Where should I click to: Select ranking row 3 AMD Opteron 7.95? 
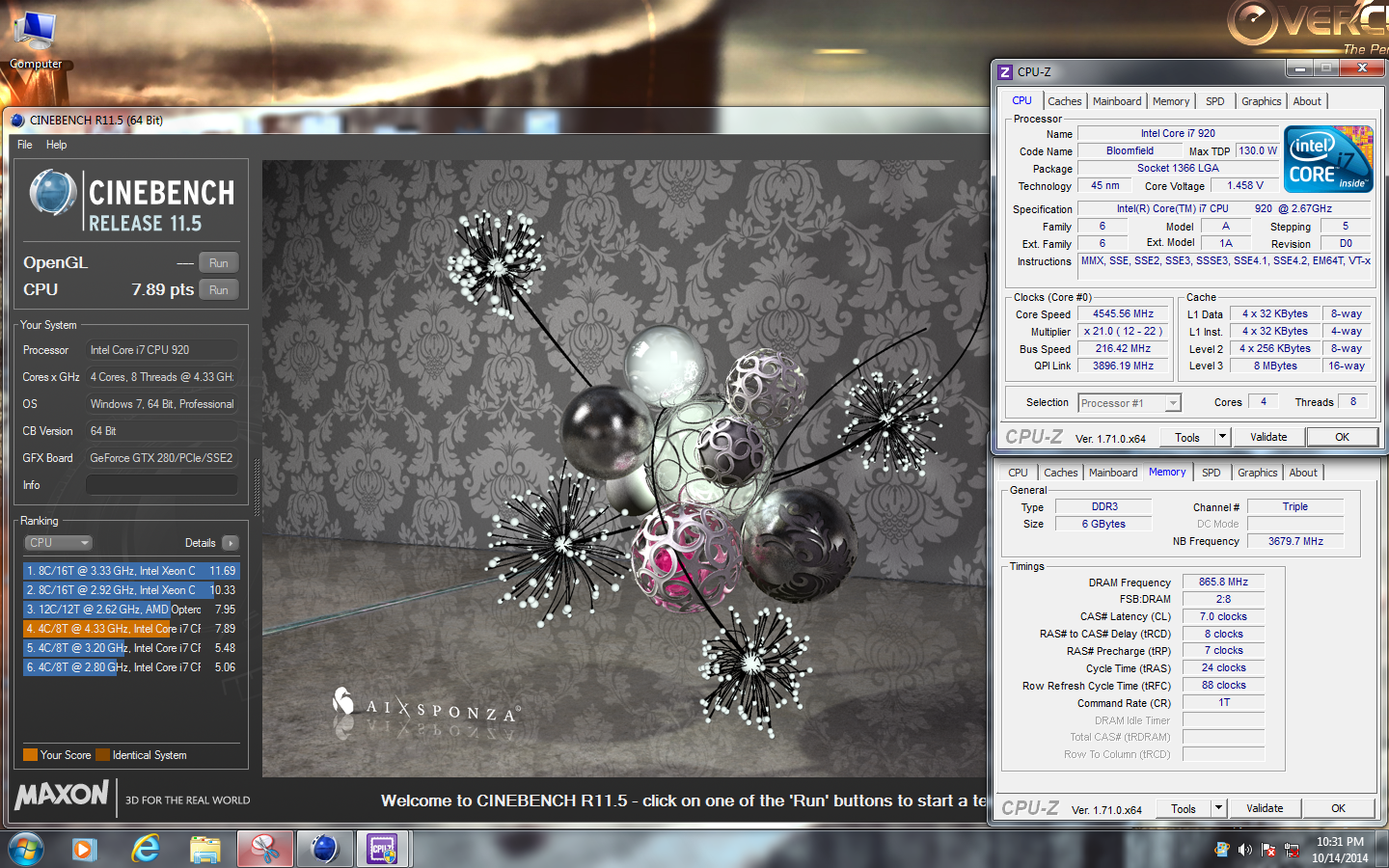[x=130, y=610]
